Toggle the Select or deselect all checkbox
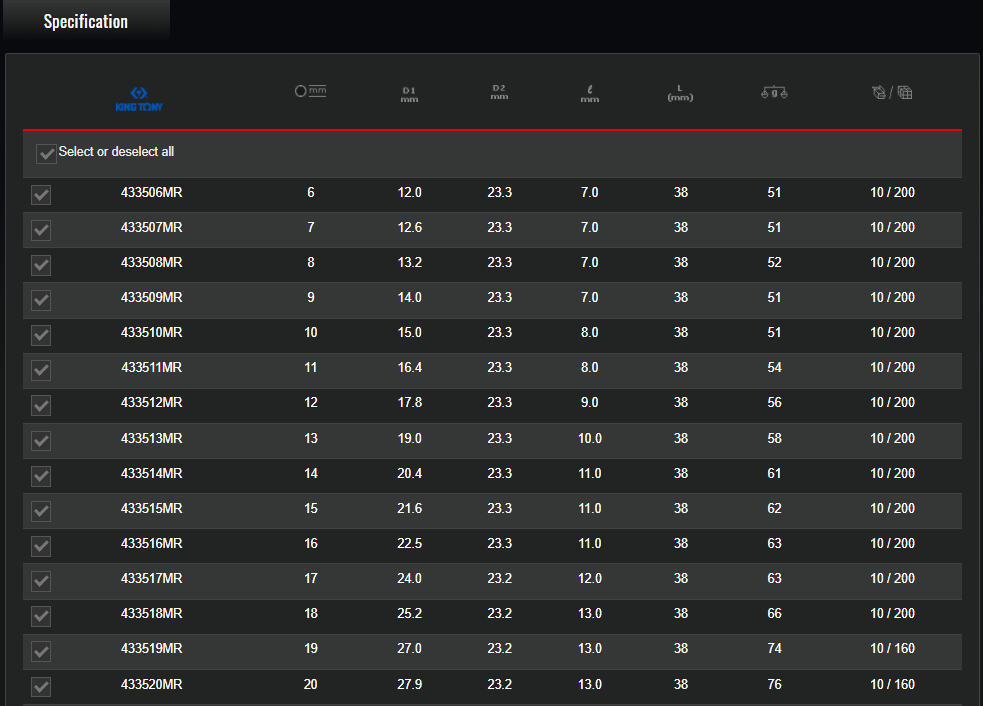The image size is (983, 706). [46, 153]
